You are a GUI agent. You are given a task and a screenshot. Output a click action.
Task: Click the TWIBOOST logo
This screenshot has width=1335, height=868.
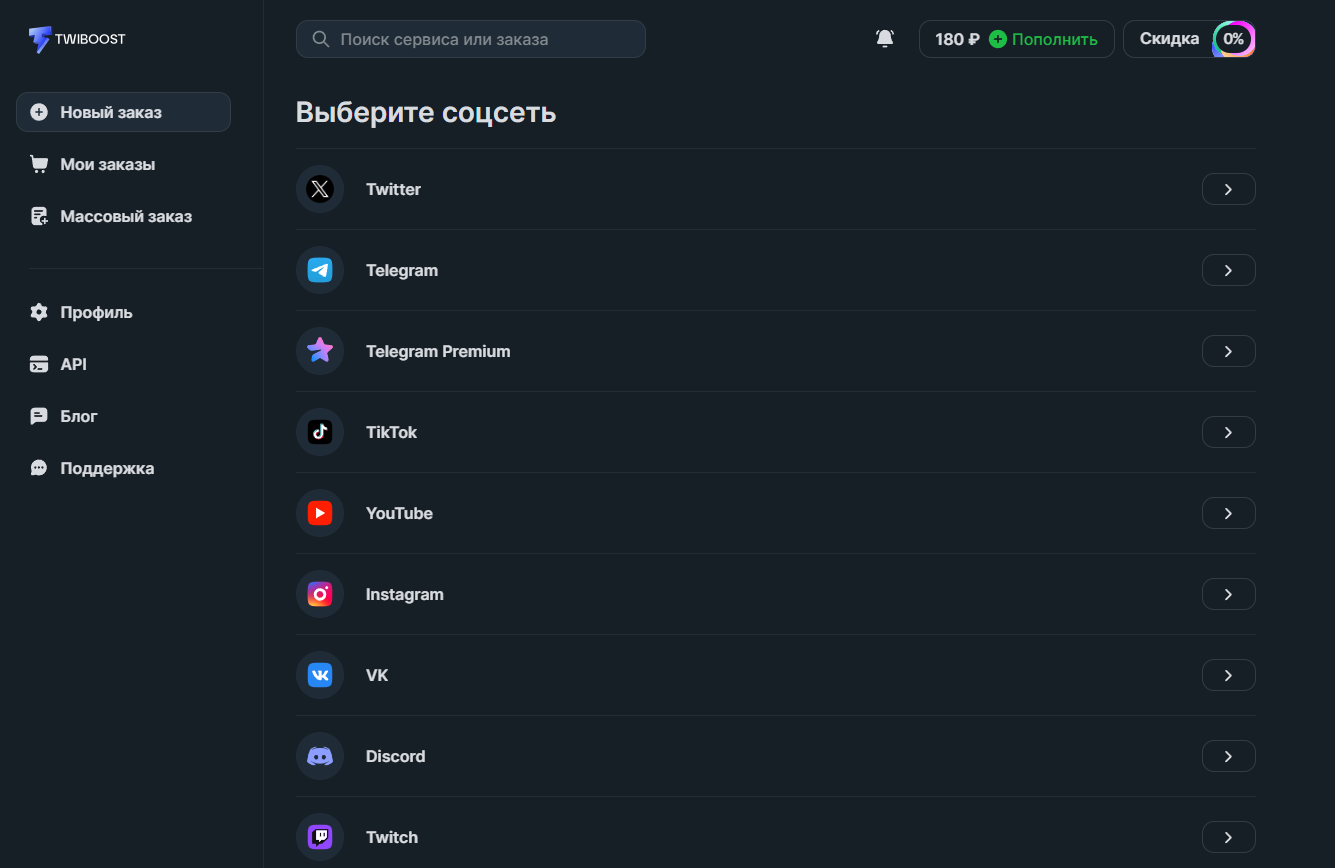77,39
